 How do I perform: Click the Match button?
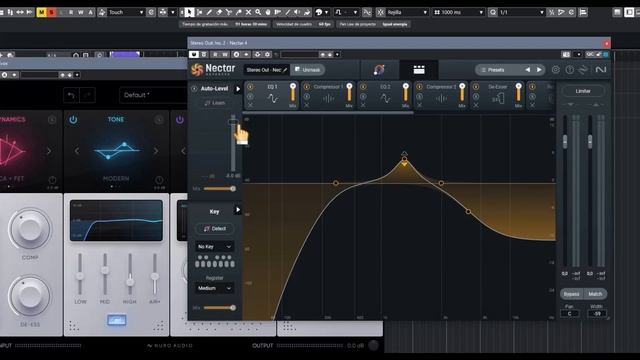tap(595, 294)
